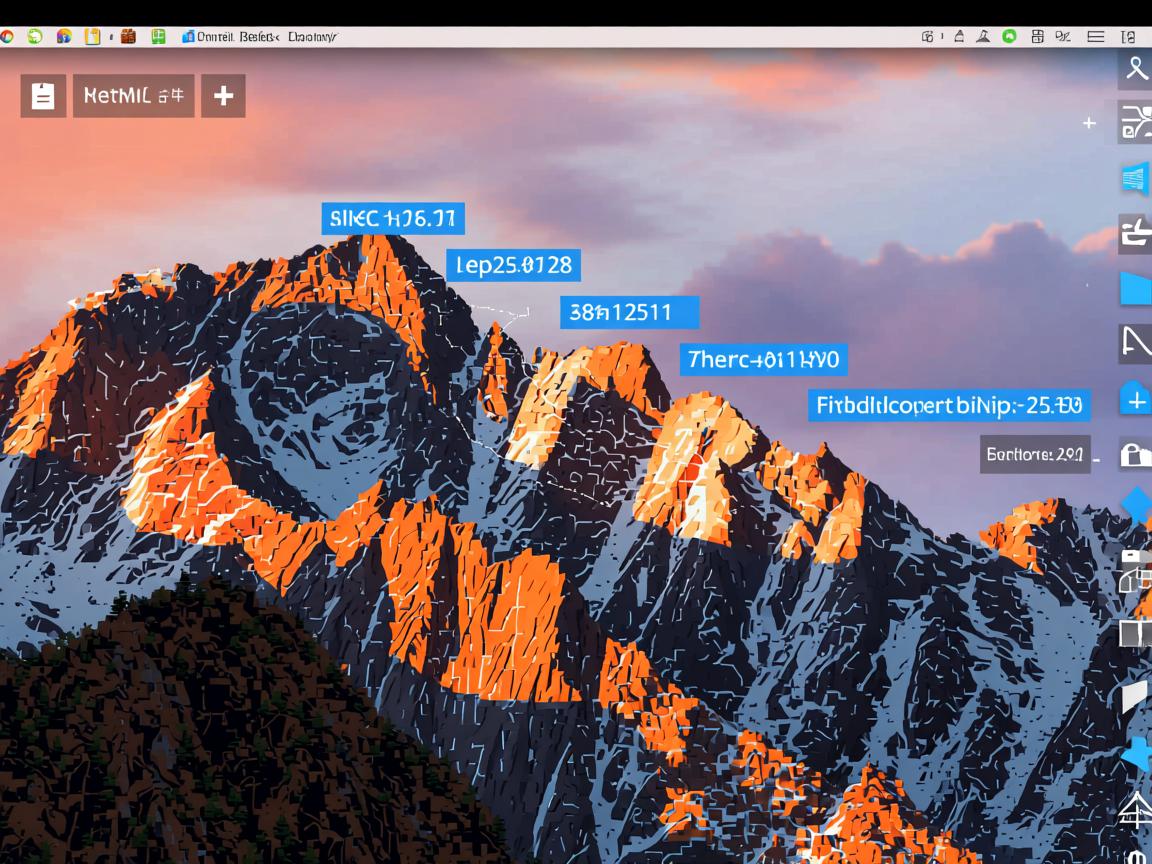This screenshot has width=1152, height=864.
Task: Click the long blue 'Fixbdltlcopert' label
Action: (x=948, y=405)
